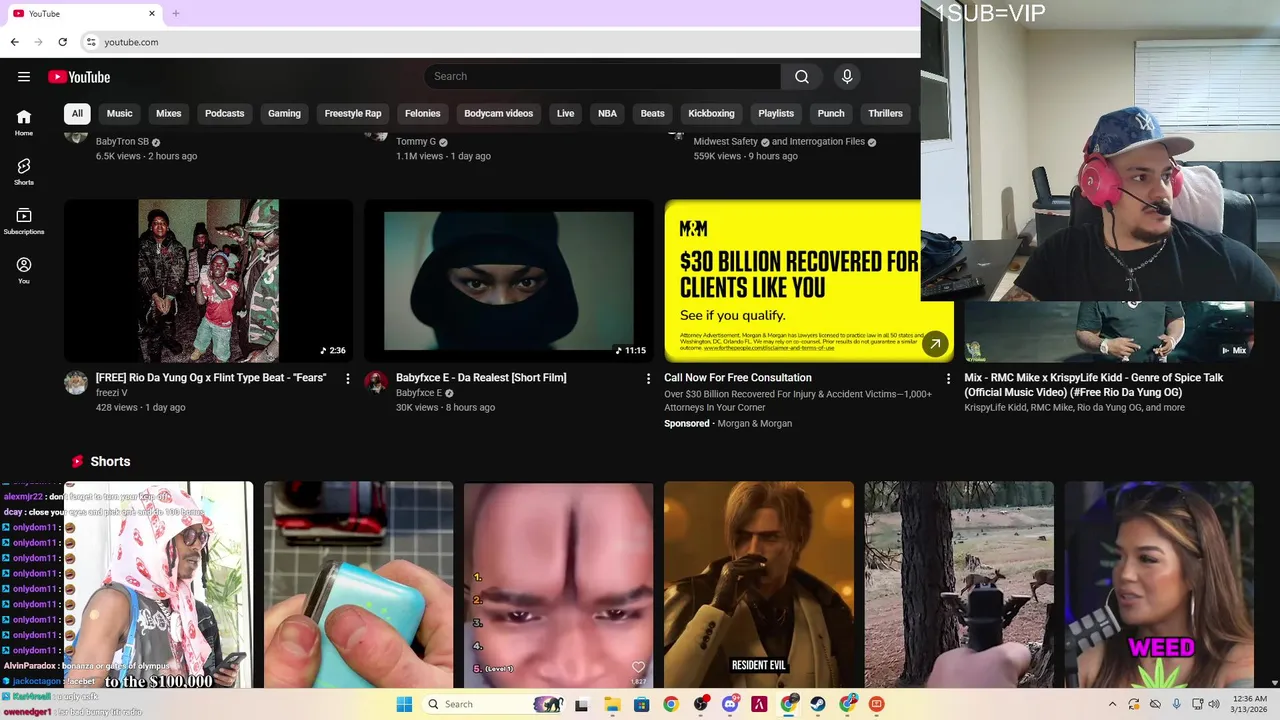The image size is (1280, 720).
Task: Go back in the browser
Action: pos(14,42)
